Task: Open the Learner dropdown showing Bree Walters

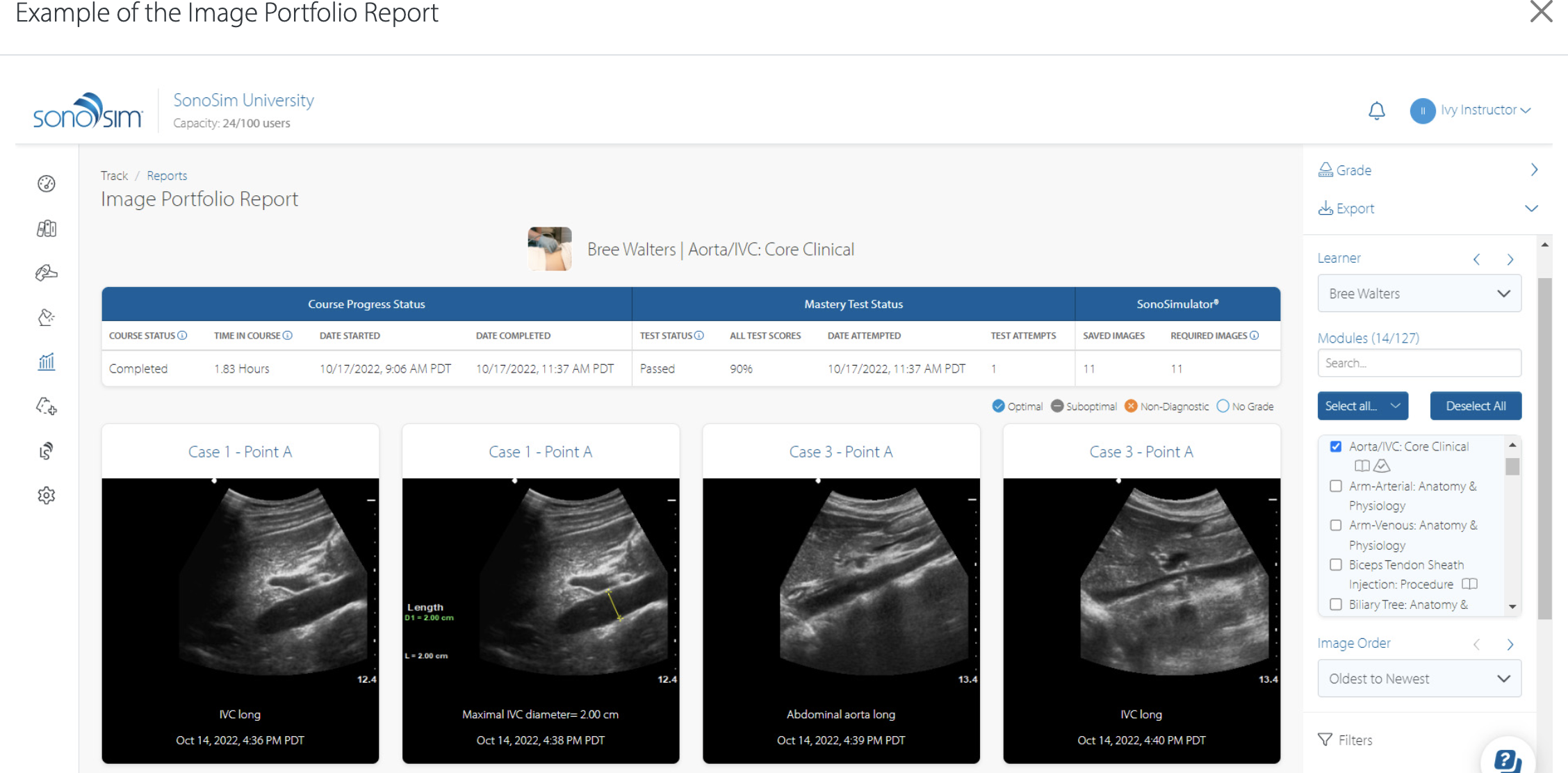Action: (x=1419, y=293)
